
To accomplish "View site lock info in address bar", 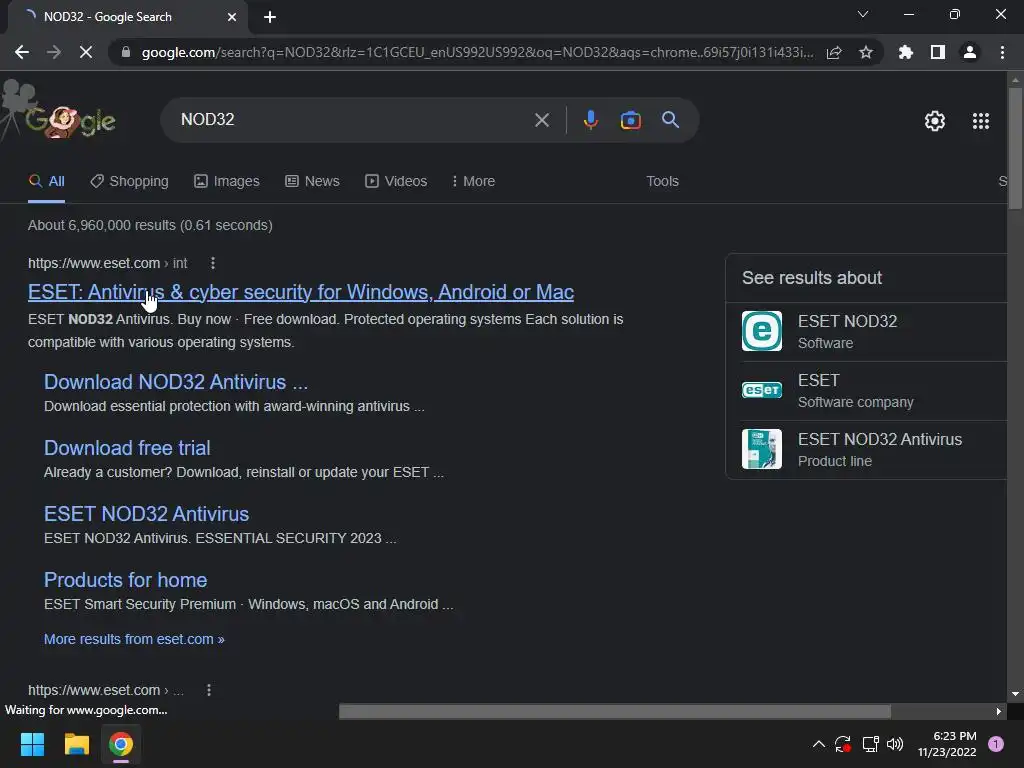I will (126, 52).
